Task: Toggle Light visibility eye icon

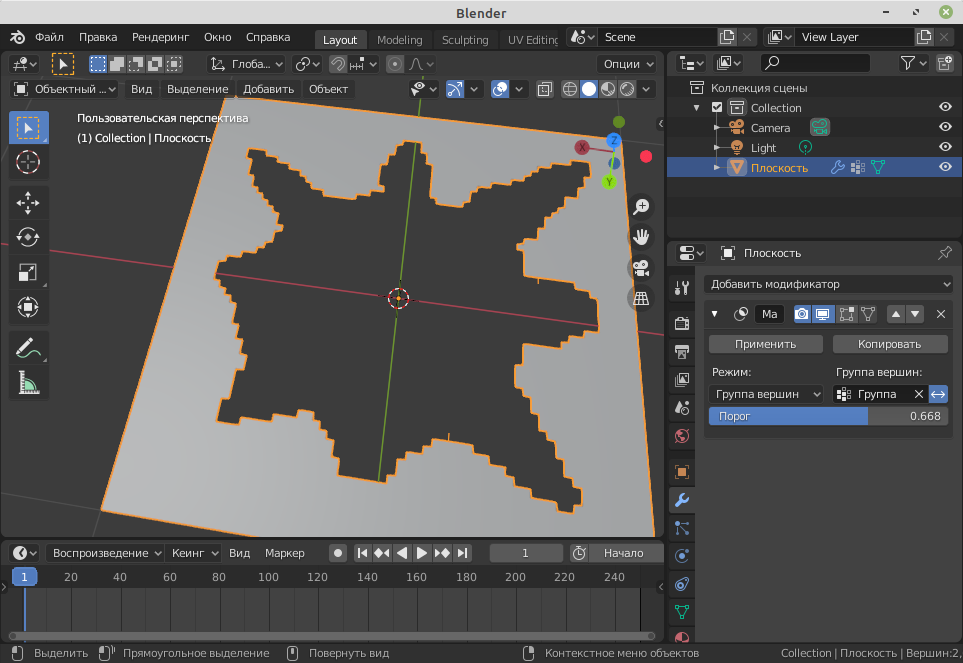Action: [944, 148]
